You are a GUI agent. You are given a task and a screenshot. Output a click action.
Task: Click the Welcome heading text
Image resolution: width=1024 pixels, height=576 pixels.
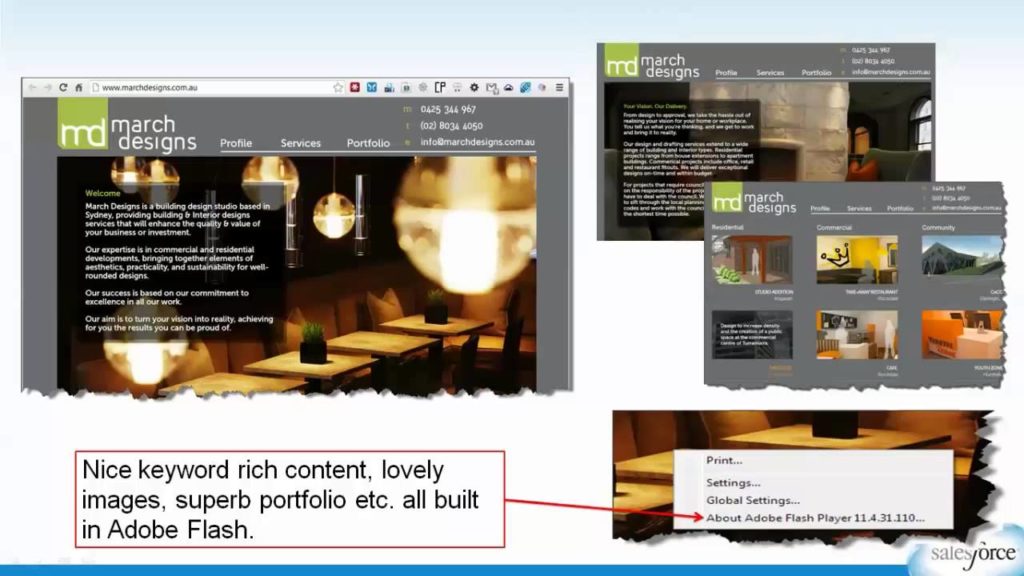[103, 193]
